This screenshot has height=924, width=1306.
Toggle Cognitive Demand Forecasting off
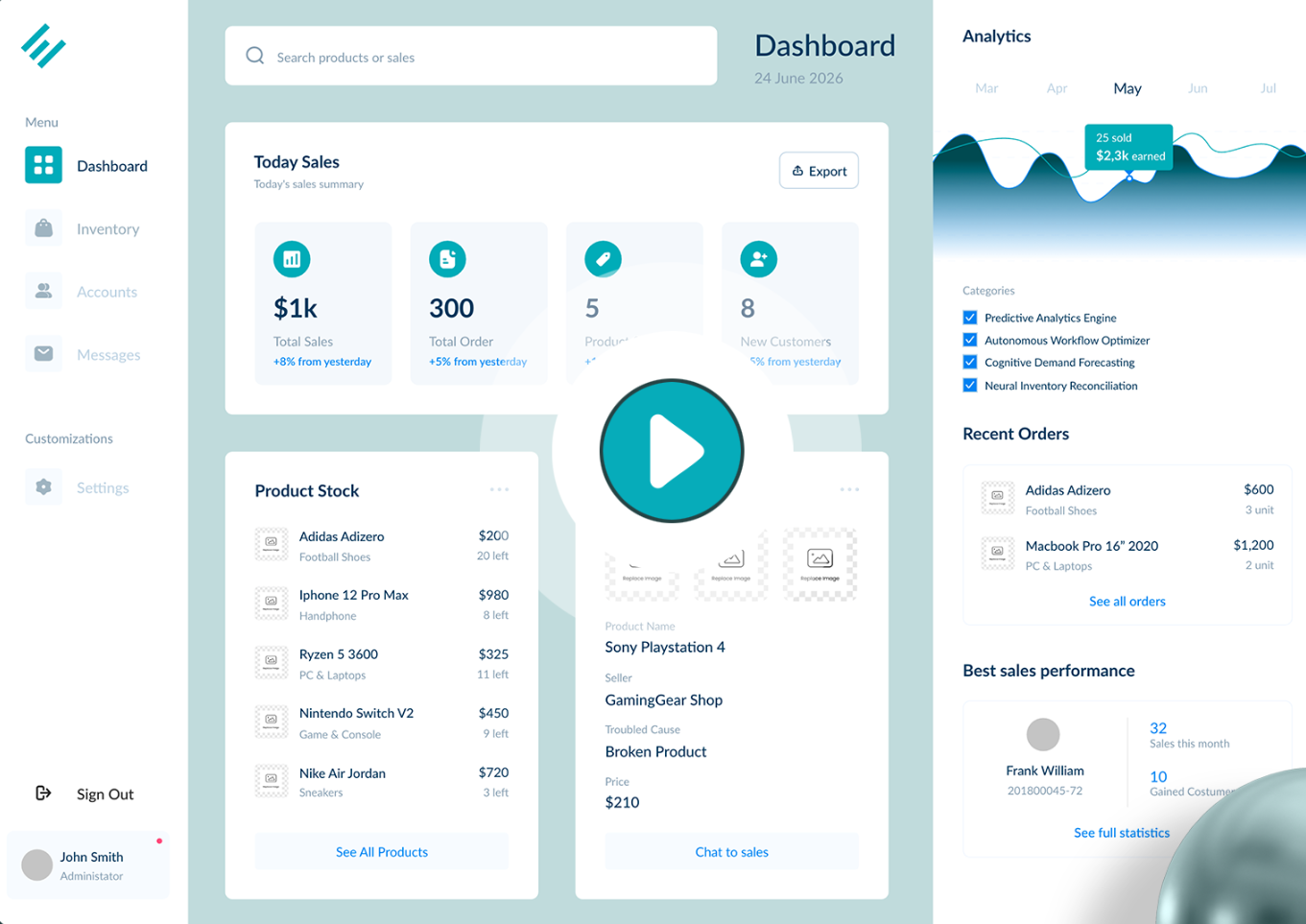coord(969,362)
